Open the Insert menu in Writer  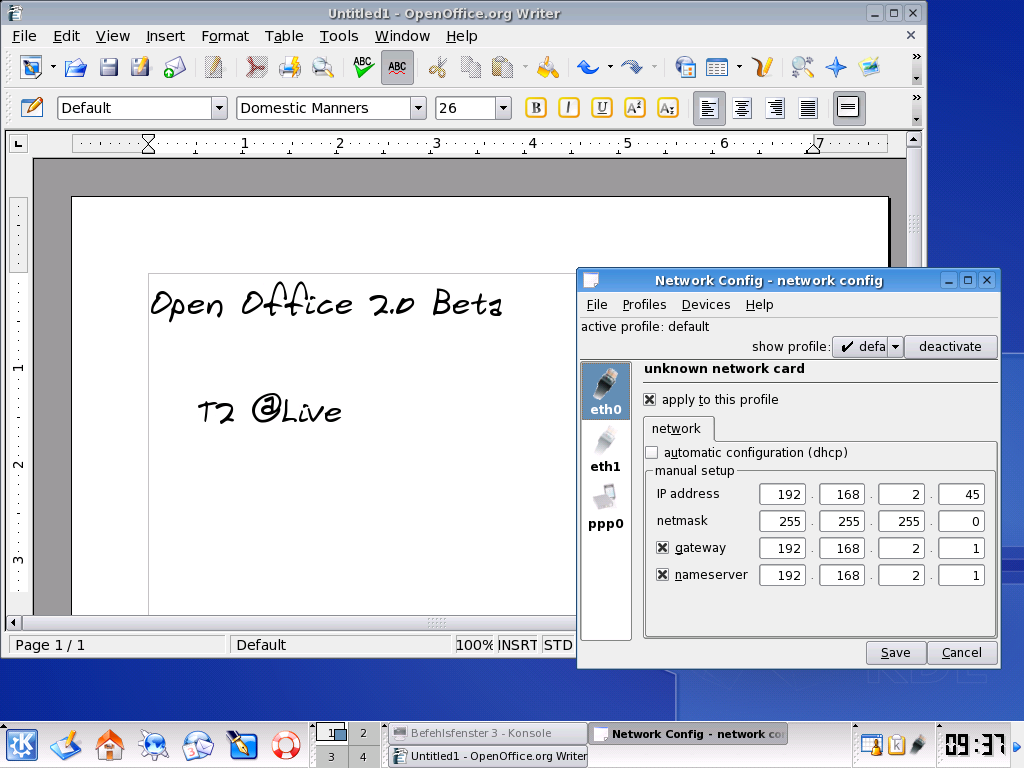click(165, 36)
